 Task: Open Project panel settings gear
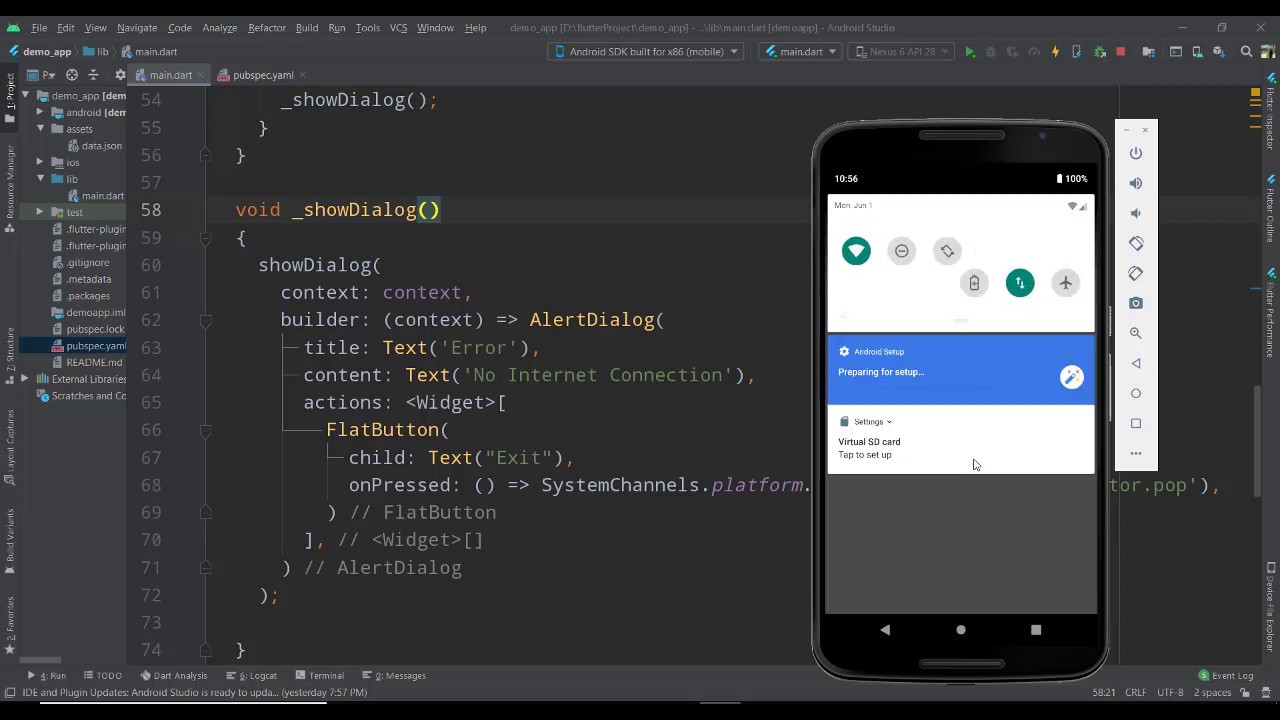coord(120,75)
